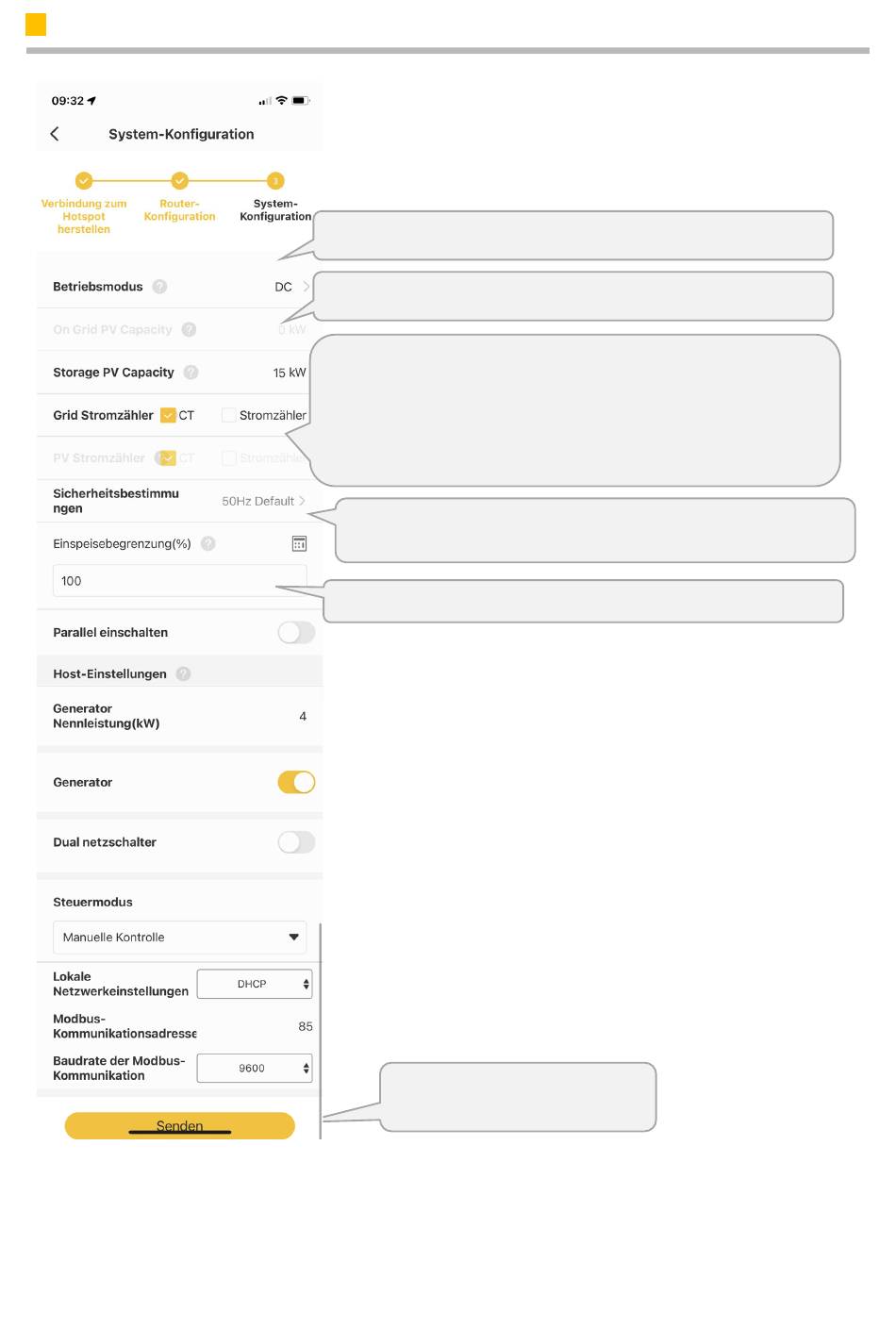Screen dimensions: 896x1328
Task: Click help icon beside Storage PV Capacity
Action: tap(191, 373)
